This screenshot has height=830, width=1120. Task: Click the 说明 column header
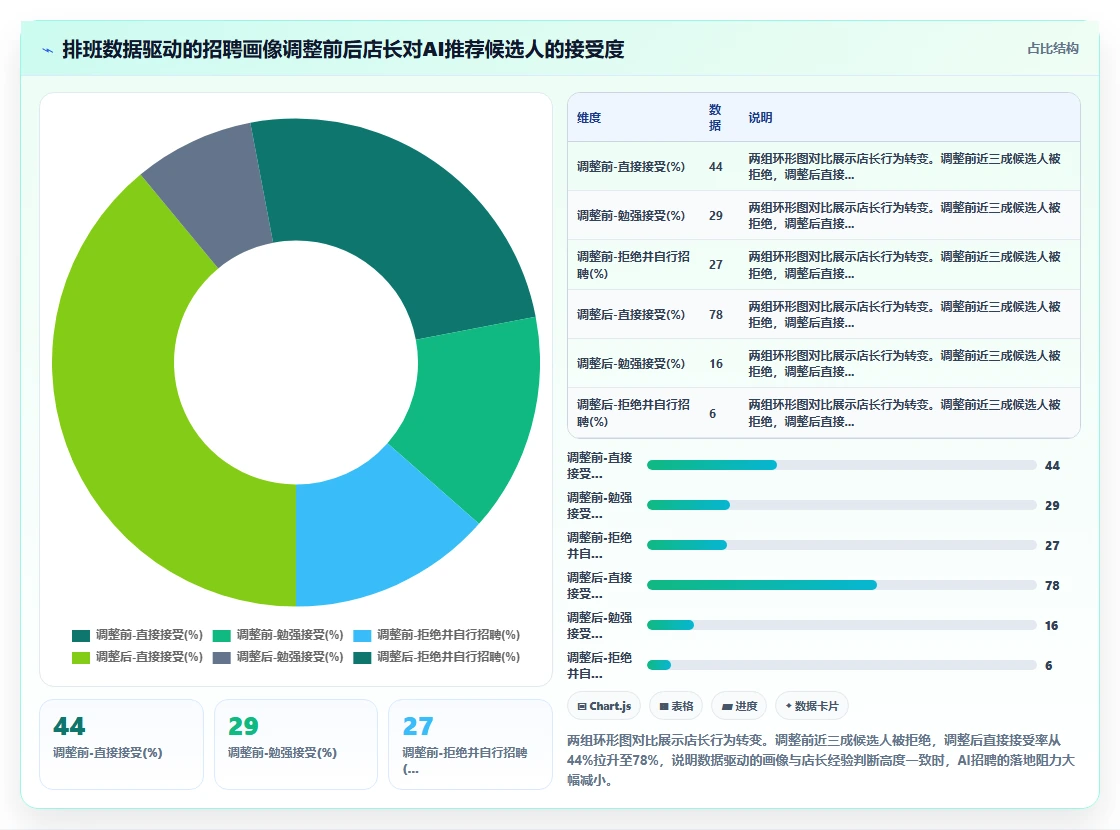760,118
